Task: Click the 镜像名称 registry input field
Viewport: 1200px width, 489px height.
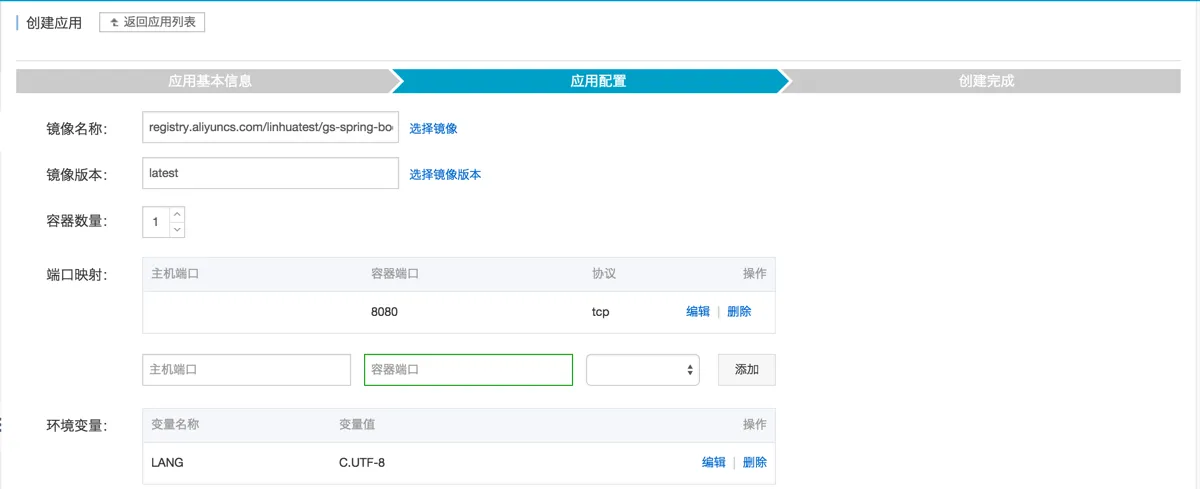Action: coord(271,128)
